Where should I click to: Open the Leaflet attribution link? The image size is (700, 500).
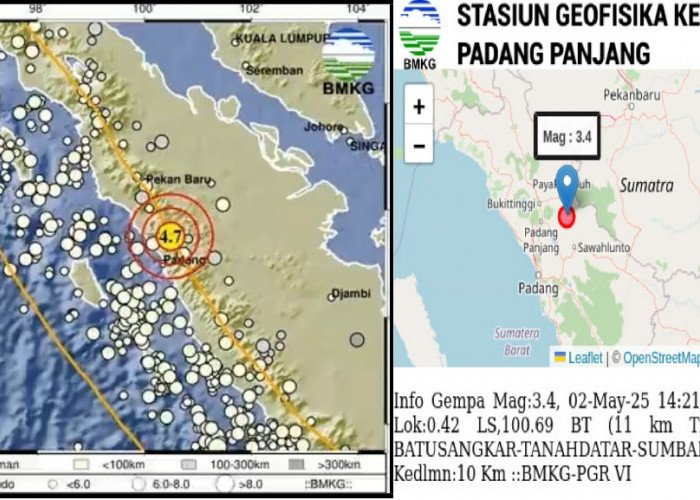tap(585, 357)
